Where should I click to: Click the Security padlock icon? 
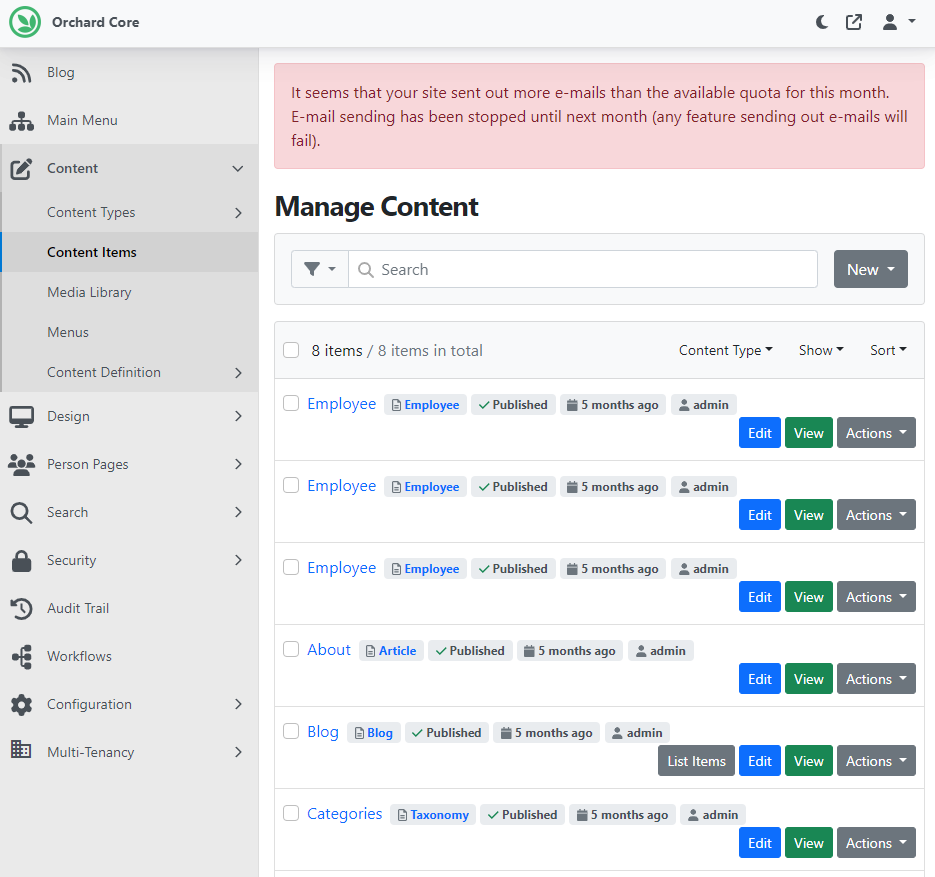(x=21, y=560)
